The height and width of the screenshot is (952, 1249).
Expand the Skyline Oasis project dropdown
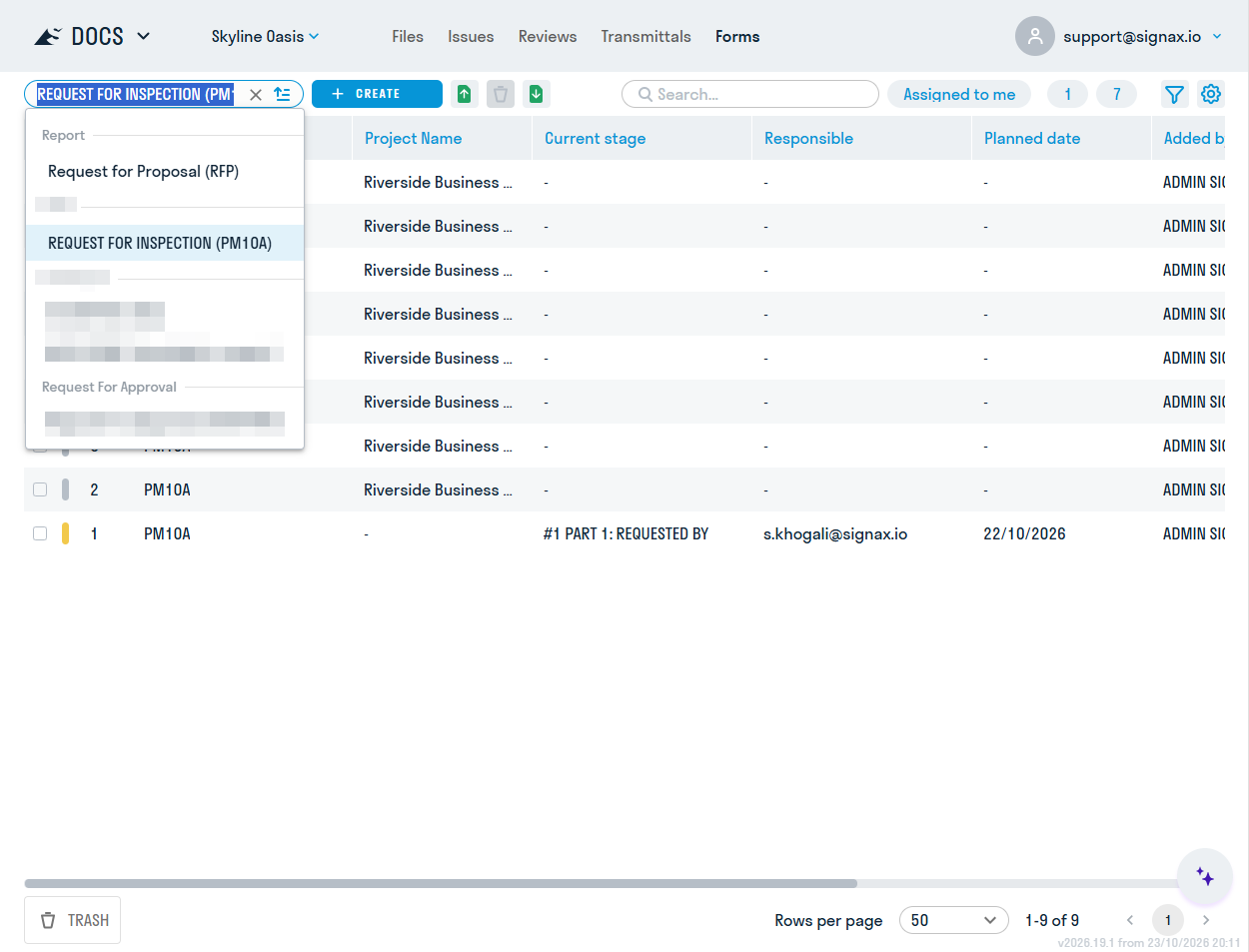tap(265, 36)
